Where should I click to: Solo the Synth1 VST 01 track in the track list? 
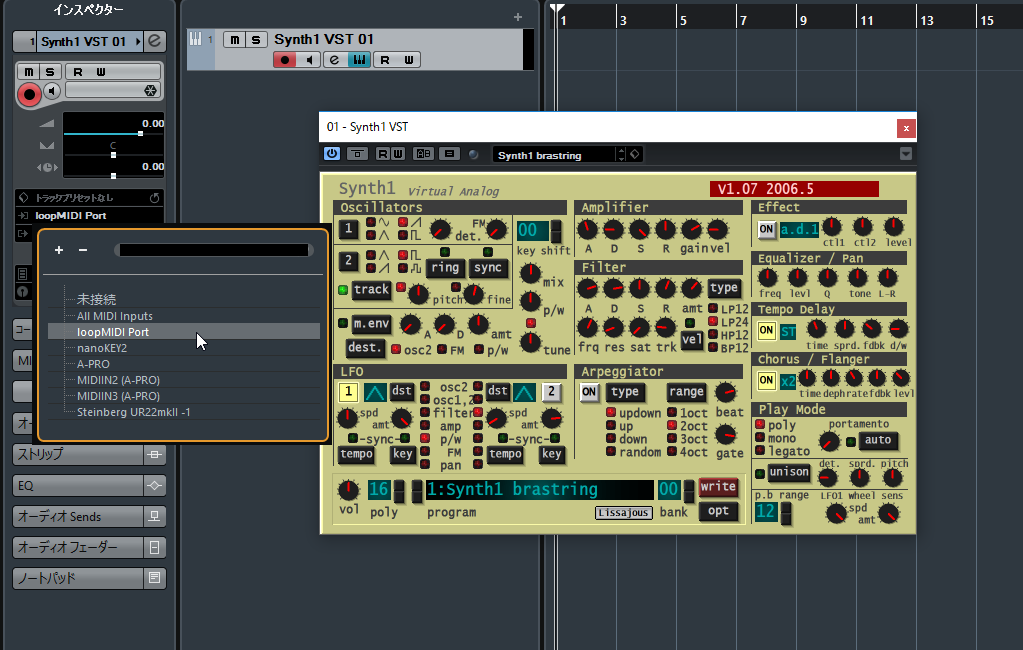pos(256,40)
